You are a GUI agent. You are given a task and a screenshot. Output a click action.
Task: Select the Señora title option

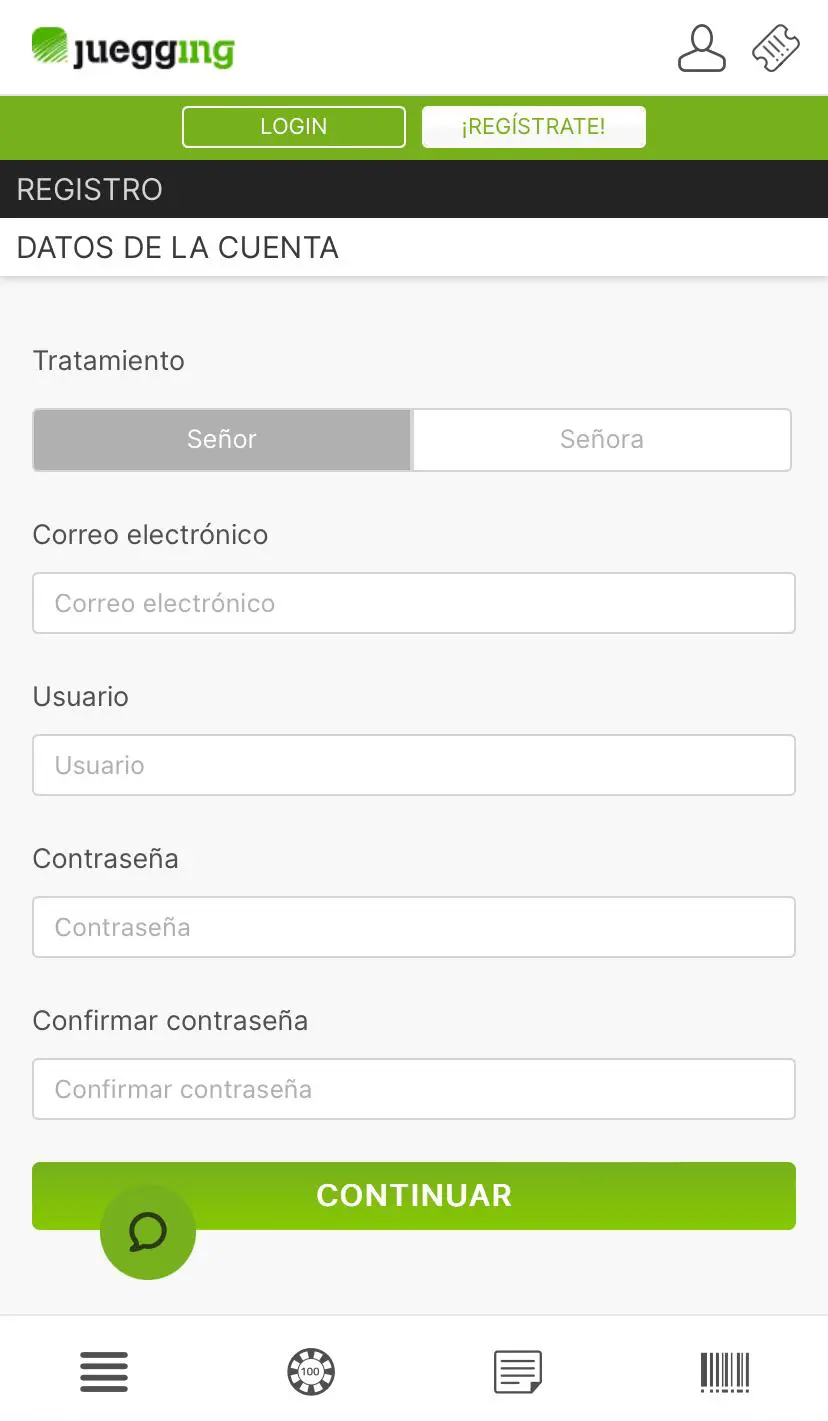pyautogui.click(x=601, y=439)
